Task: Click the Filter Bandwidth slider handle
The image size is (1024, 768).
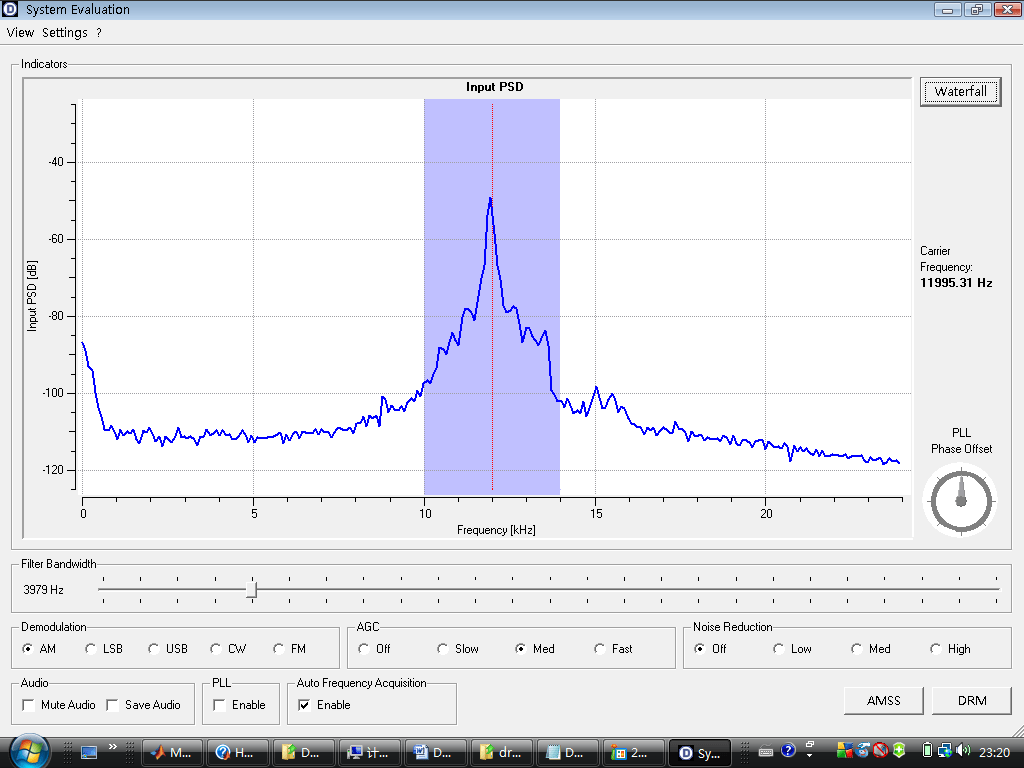Action: (x=251, y=589)
